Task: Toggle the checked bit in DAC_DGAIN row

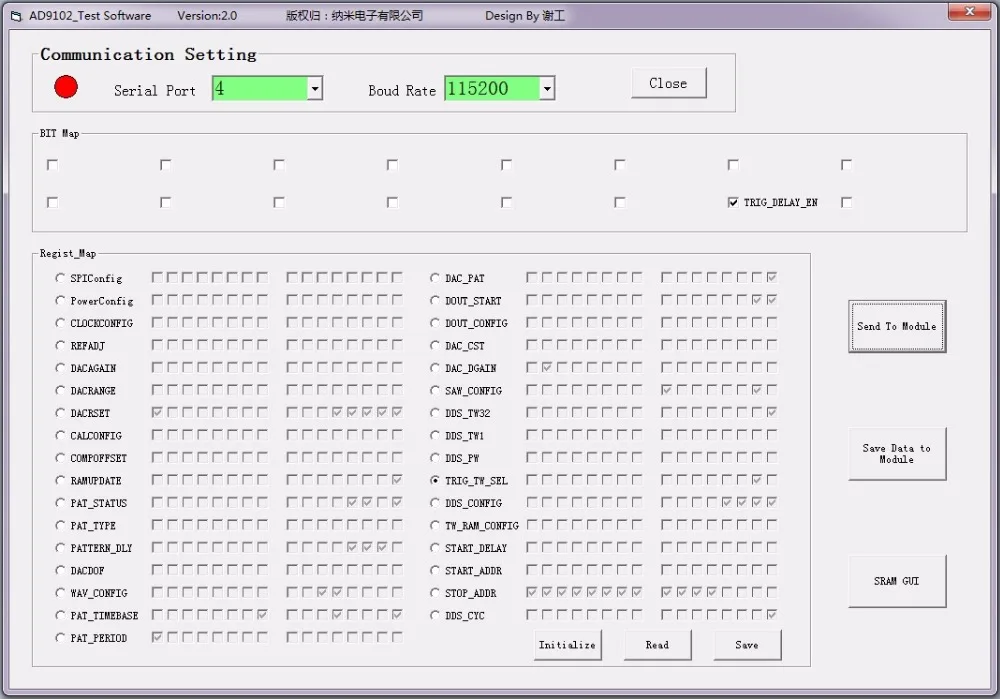Action: point(547,367)
